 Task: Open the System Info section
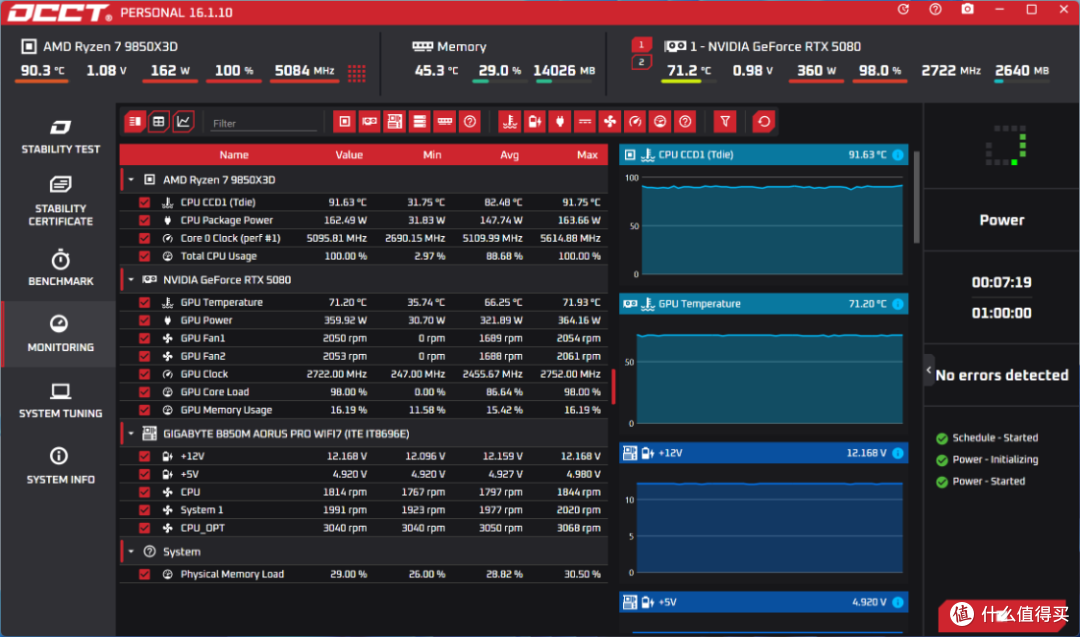(x=60, y=467)
